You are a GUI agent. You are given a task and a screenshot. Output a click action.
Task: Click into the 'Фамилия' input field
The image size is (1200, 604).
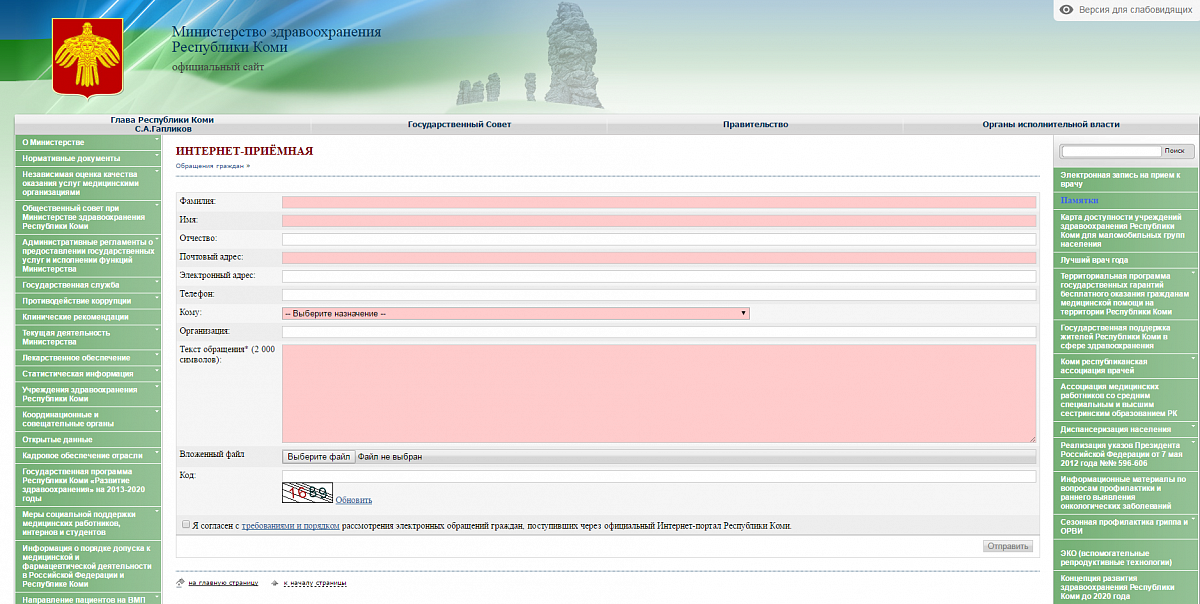pyautogui.click(x=658, y=202)
